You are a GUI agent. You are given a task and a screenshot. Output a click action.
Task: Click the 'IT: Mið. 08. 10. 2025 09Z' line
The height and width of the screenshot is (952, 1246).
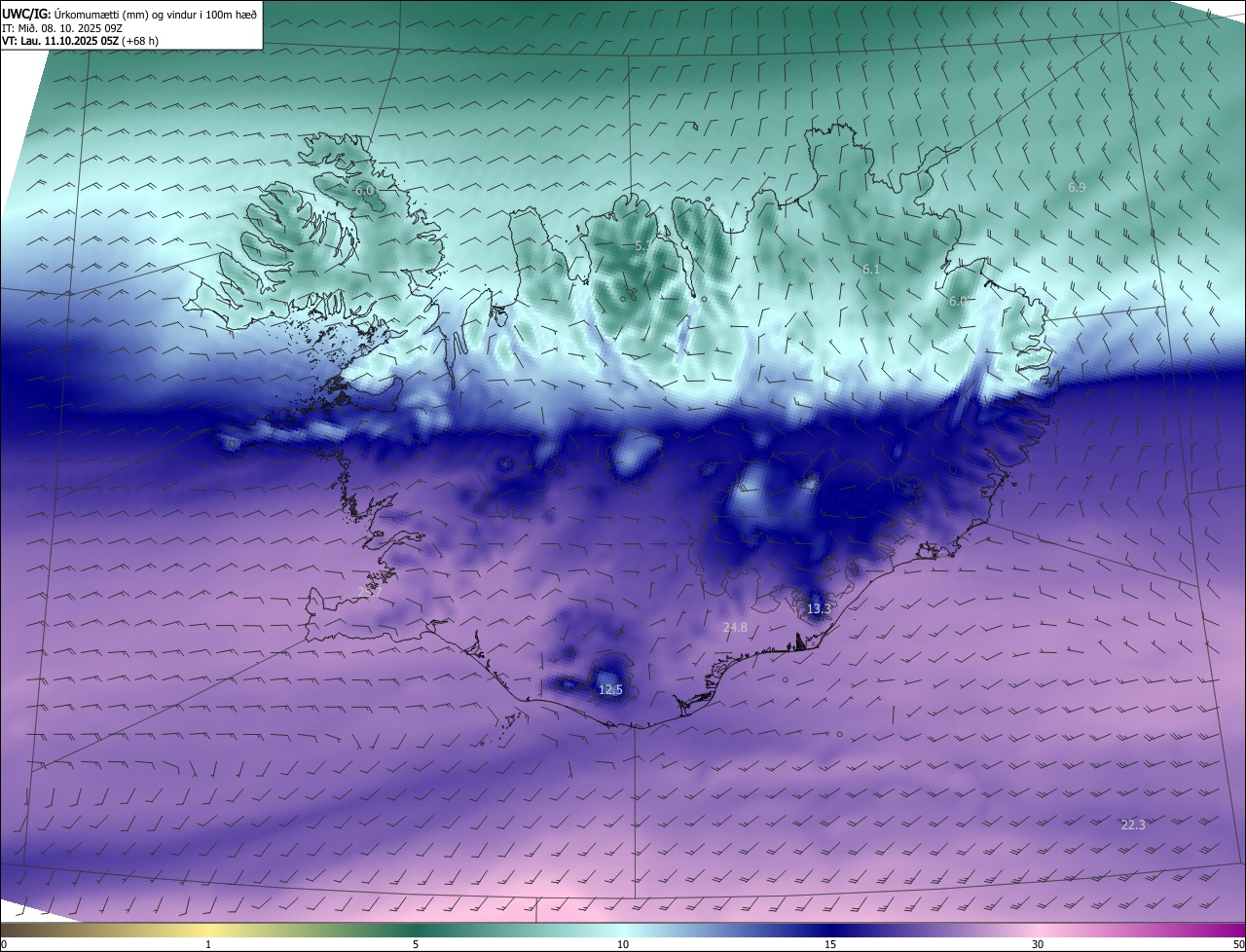click(64, 28)
